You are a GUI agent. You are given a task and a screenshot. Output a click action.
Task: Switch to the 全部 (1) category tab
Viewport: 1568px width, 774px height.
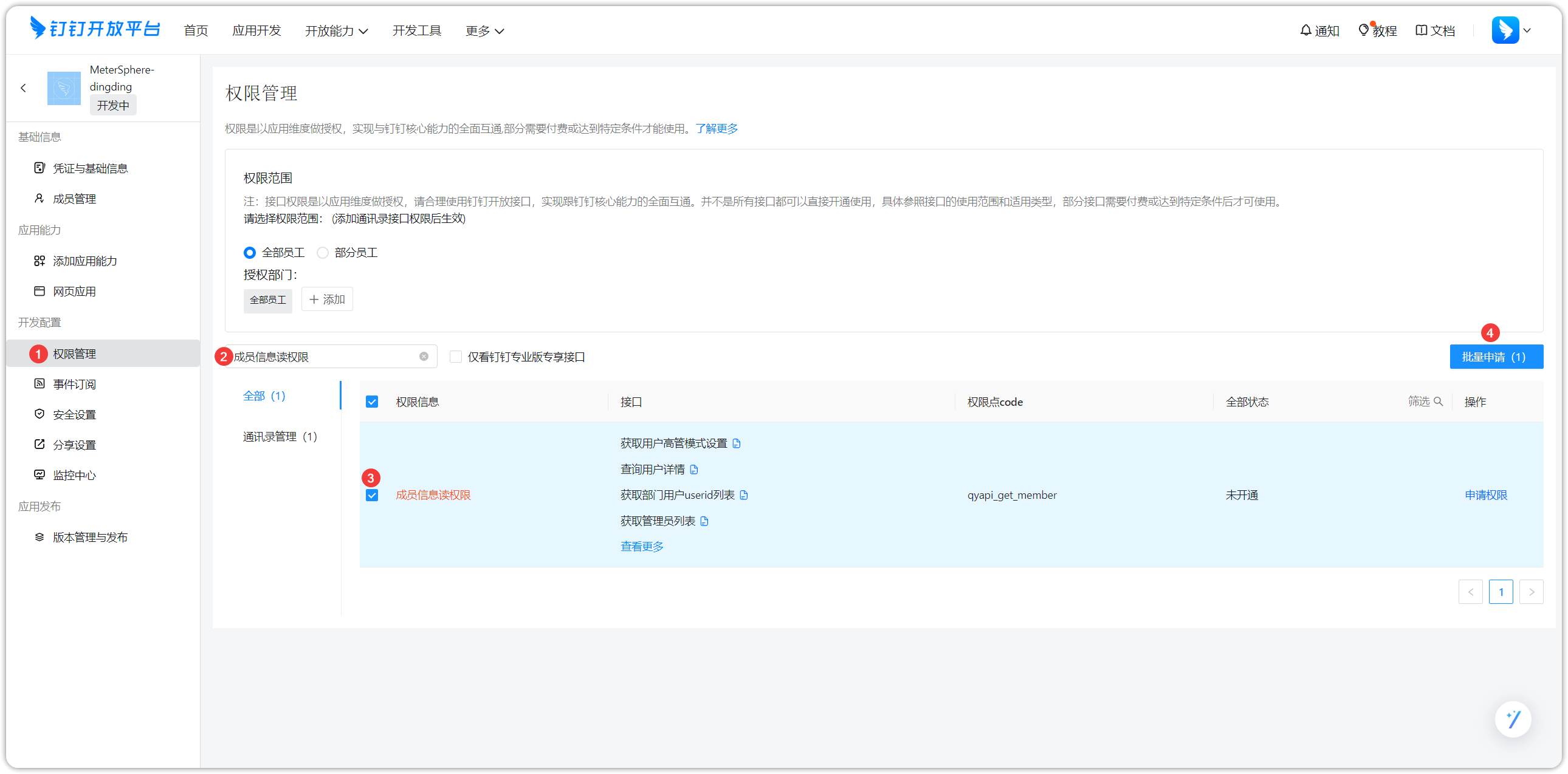(x=264, y=396)
